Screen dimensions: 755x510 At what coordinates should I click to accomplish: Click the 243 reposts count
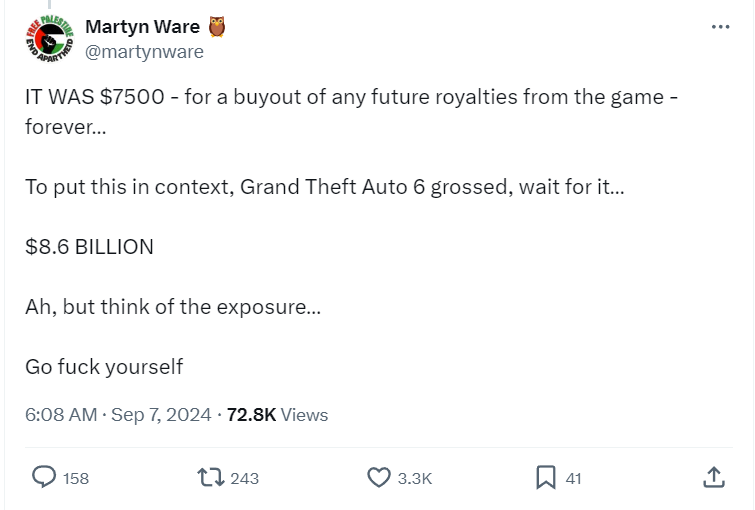click(244, 479)
